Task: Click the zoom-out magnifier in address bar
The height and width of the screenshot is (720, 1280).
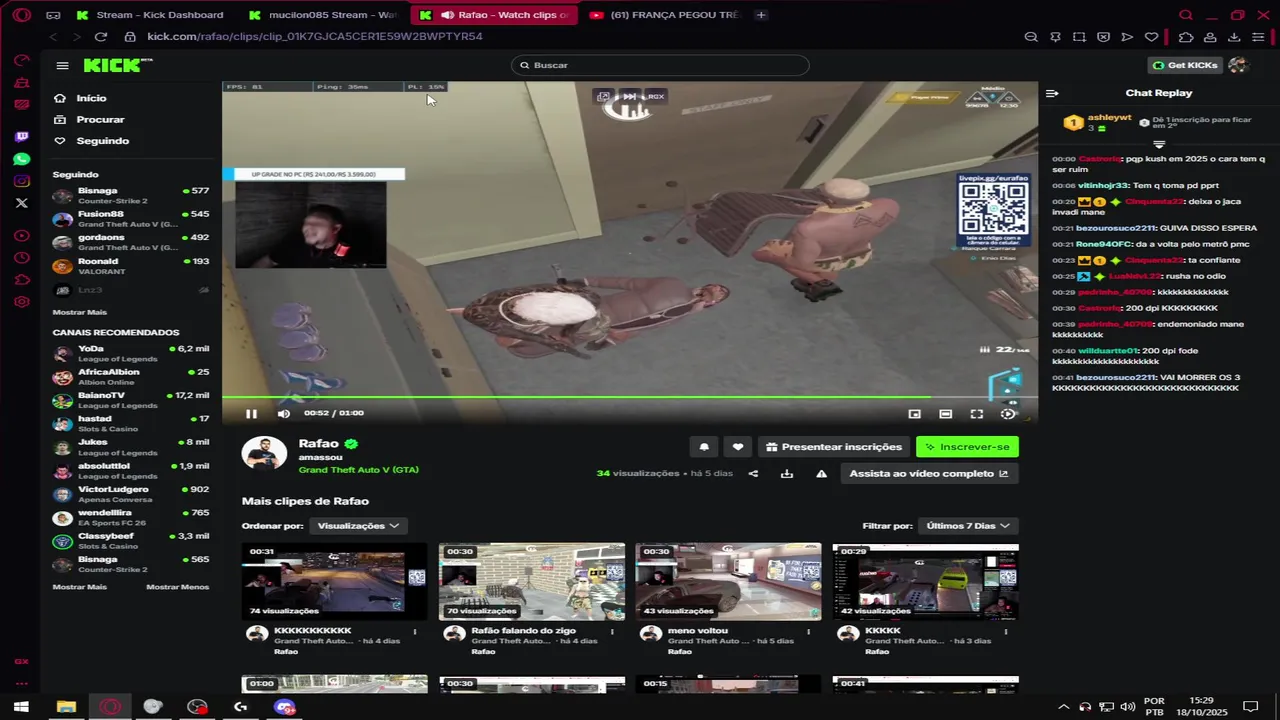Action: coord(1031,37)
